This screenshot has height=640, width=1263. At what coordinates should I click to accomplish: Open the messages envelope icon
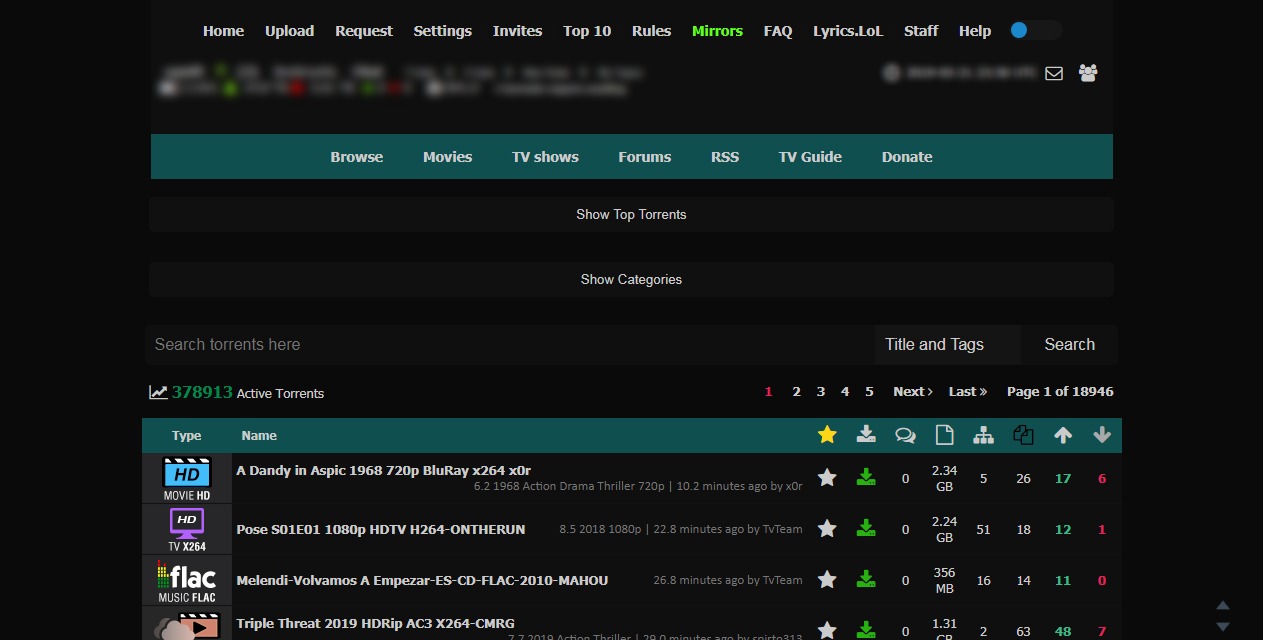click(1053, 73)
